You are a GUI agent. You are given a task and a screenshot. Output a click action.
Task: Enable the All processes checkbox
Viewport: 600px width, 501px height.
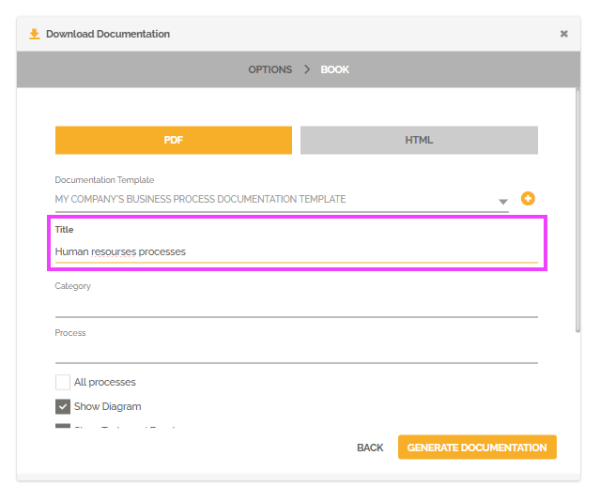pyautogui.click(x=62, y=382)
